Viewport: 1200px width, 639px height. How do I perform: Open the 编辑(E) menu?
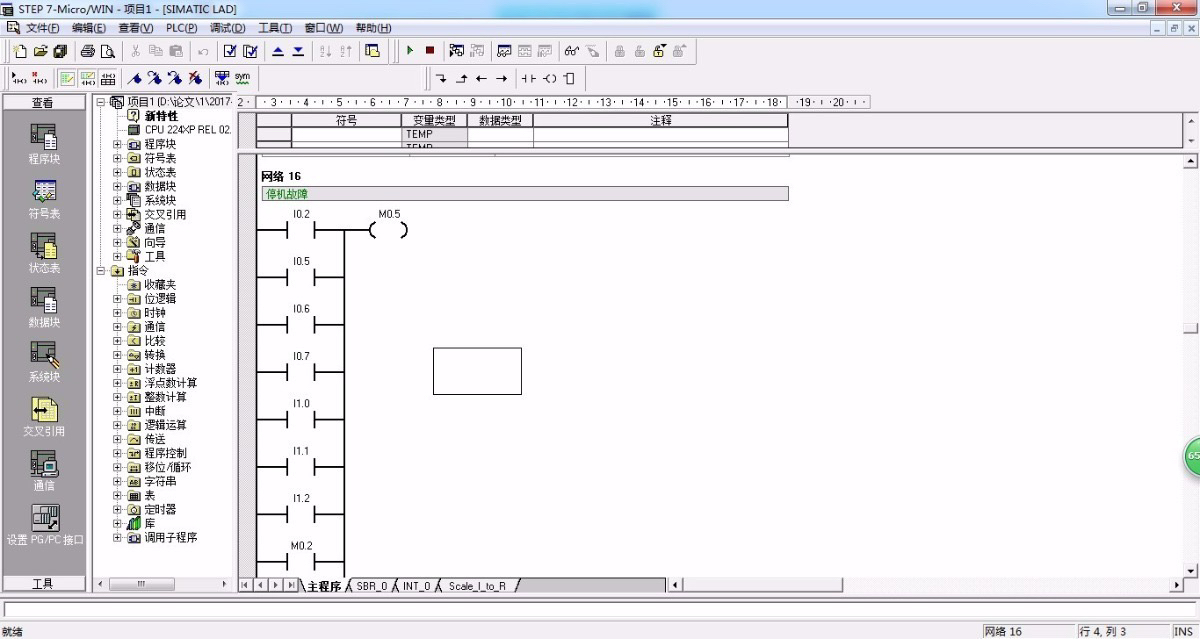point(89,28)
